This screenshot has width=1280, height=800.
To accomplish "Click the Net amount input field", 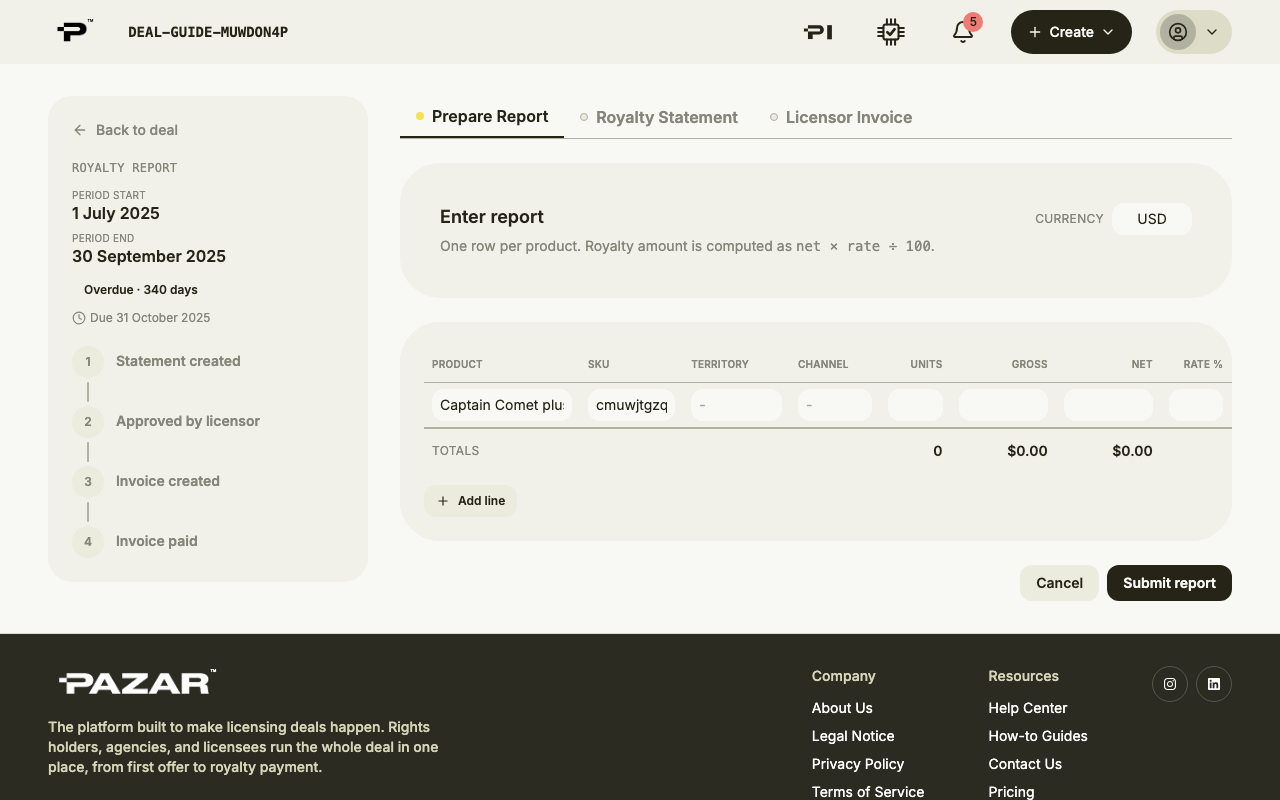I will click(1108, 405).
